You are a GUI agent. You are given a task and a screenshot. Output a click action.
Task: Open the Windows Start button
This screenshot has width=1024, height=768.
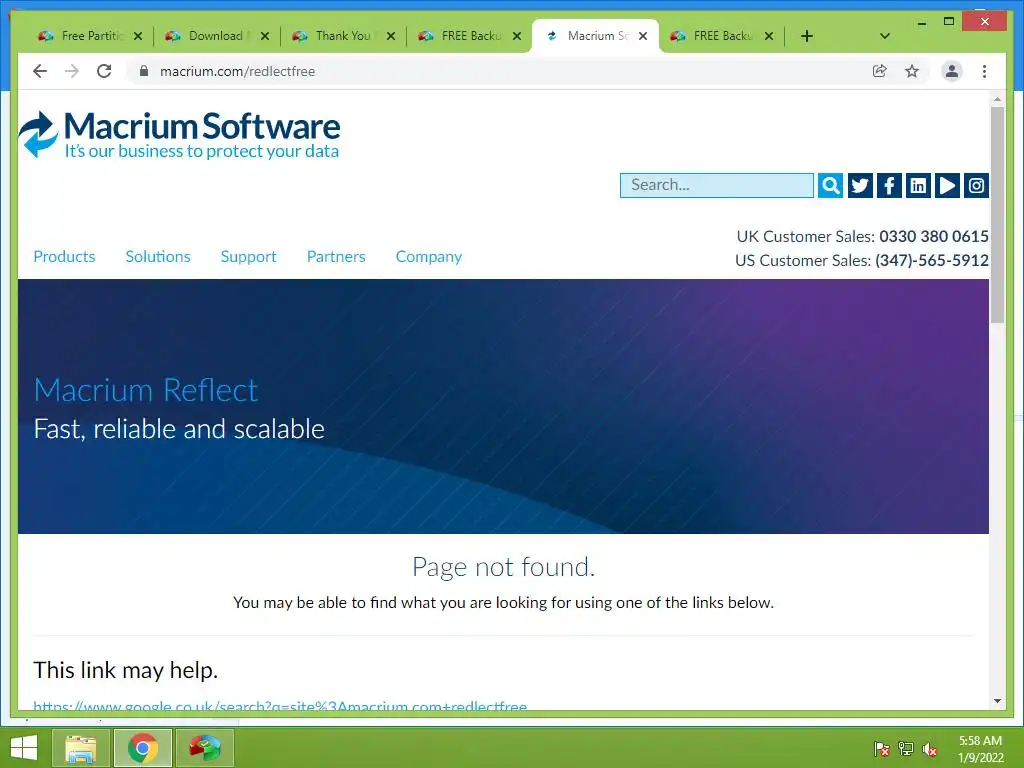pos(24,748)
